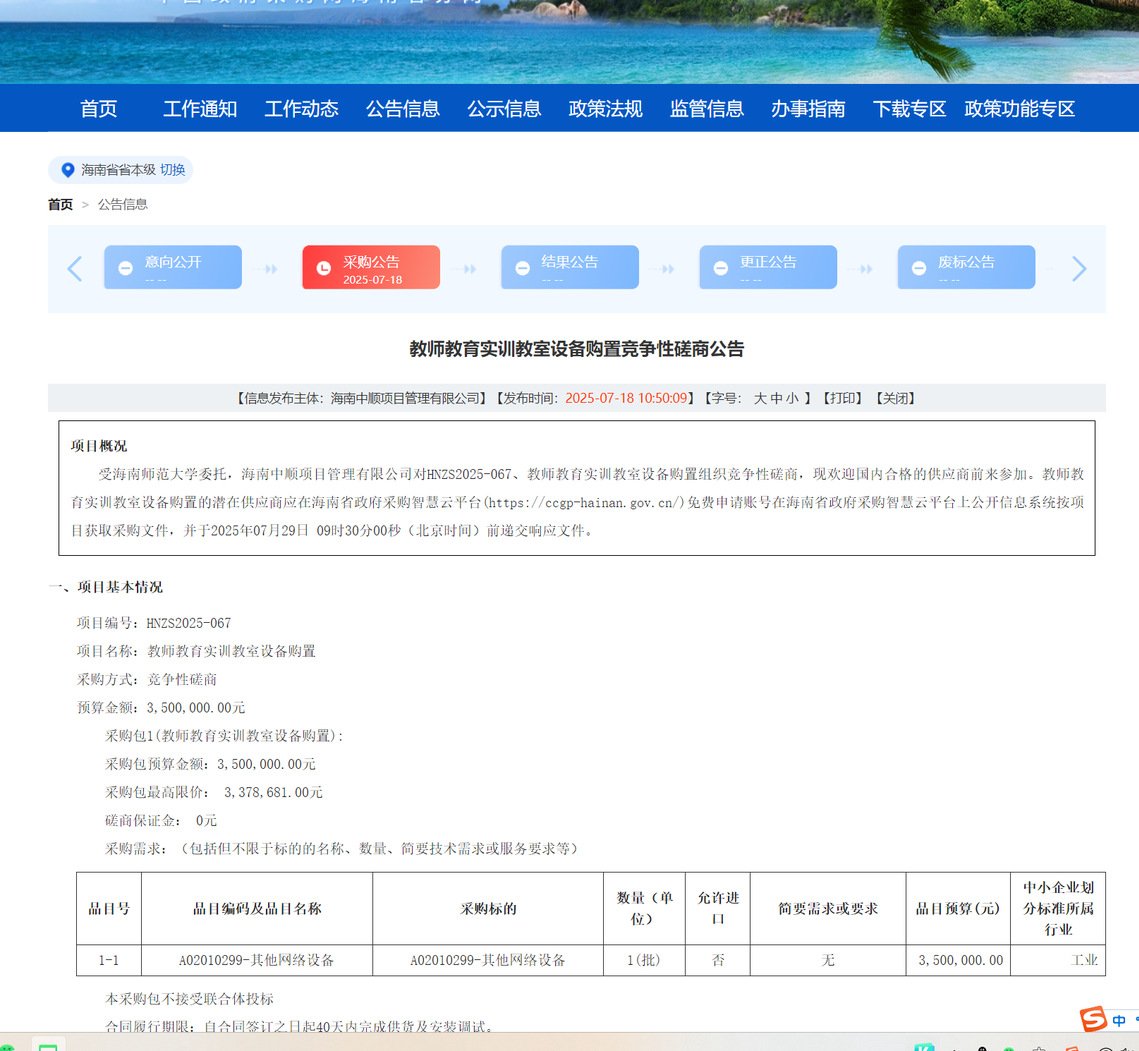Screen dimensions: 1139x1051
Task: Select the 更正公告 timeline step
Action: tap(767, 267)
